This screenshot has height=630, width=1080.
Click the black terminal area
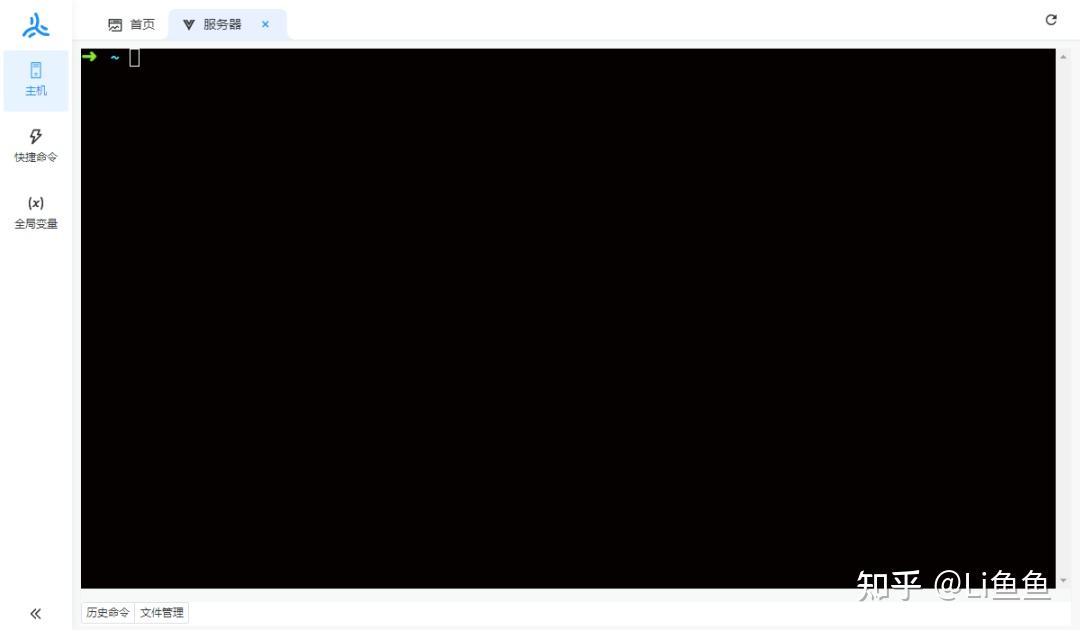pyautogui.click(x=568, y=318)
